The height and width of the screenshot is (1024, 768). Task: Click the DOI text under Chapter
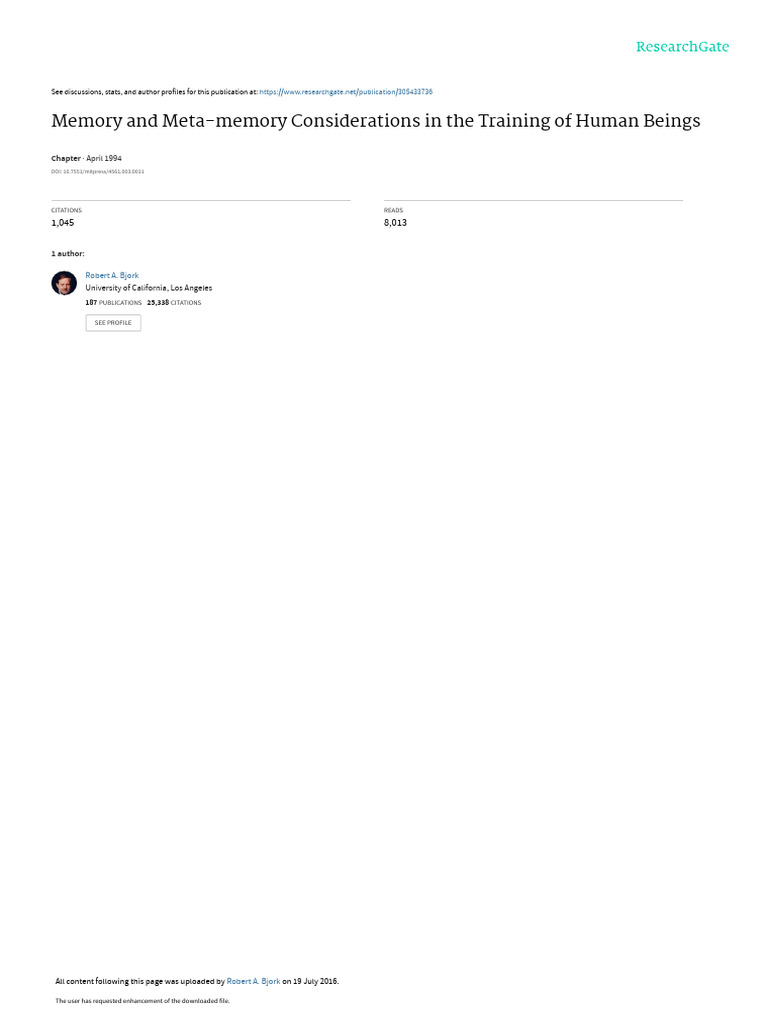pos(97,171)
